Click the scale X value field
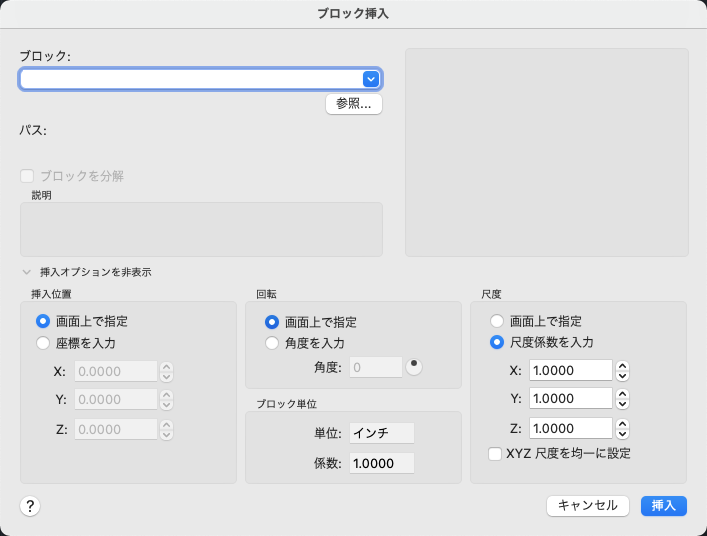The image size is (707, 536). (x=569, y=371)
